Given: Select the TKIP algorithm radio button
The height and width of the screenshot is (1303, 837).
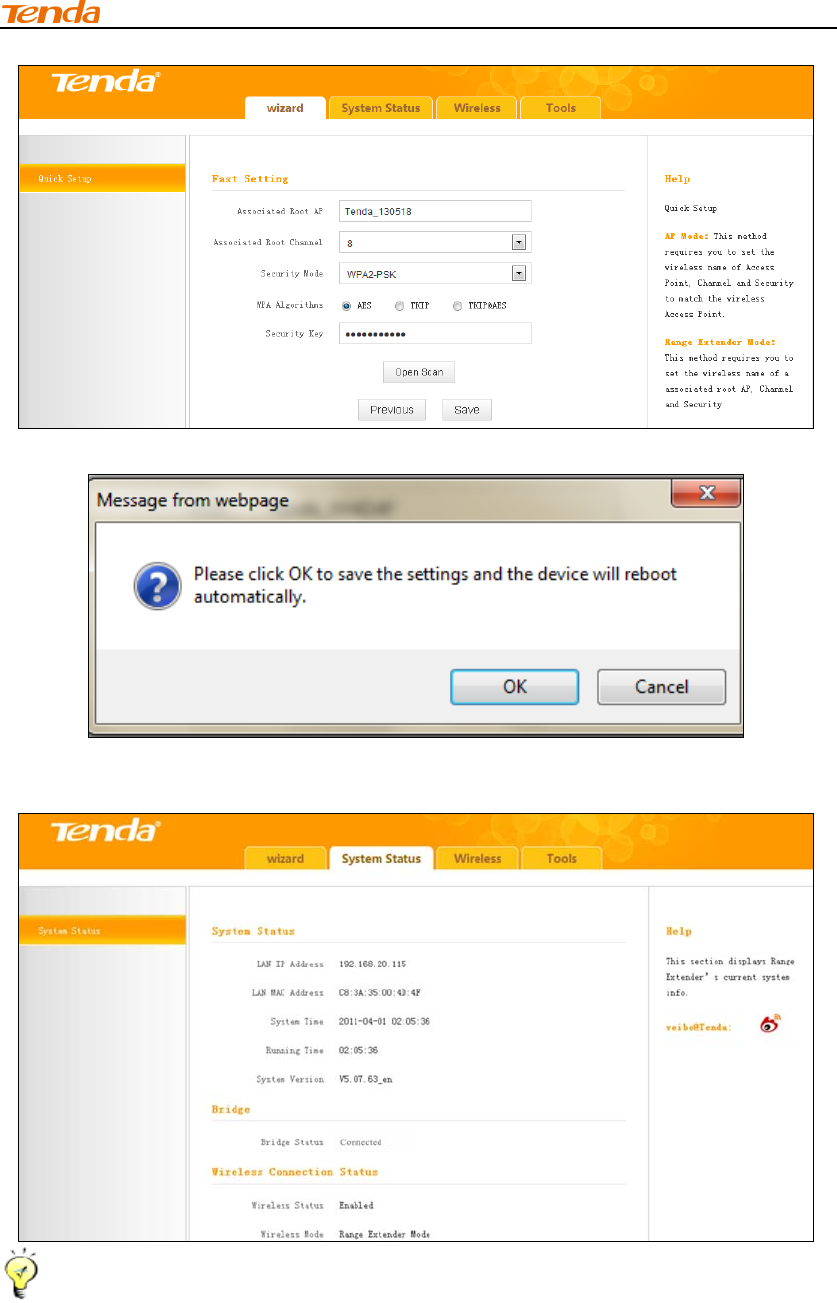Looking at the screenshot, I should tap(399, 306).
